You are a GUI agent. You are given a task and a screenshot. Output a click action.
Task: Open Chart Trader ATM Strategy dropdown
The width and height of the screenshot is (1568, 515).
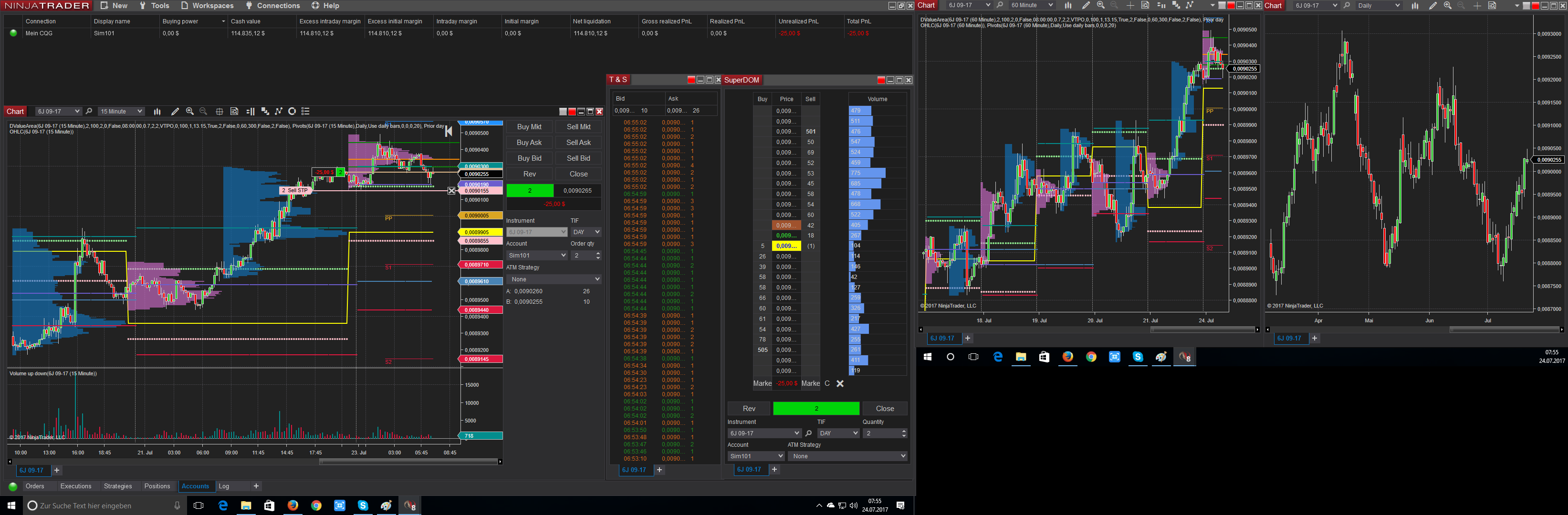[x=554, y=279]
